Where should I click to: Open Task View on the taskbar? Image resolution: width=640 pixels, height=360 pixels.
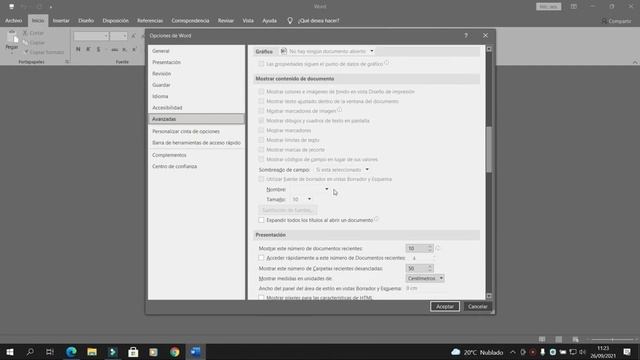pyautogui.click(x=50, y=352)
